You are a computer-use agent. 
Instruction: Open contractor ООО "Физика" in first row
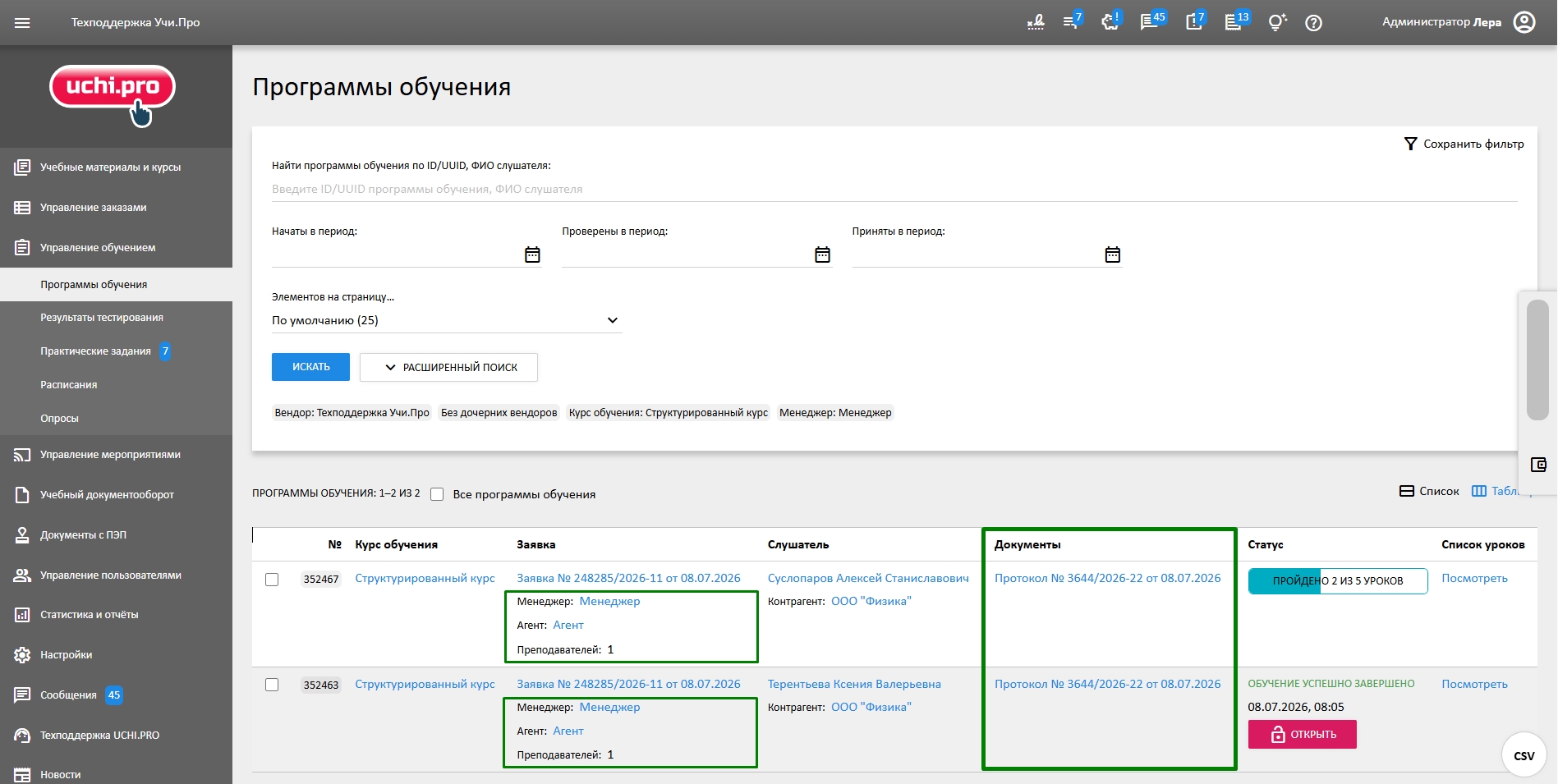click(871, 601)
